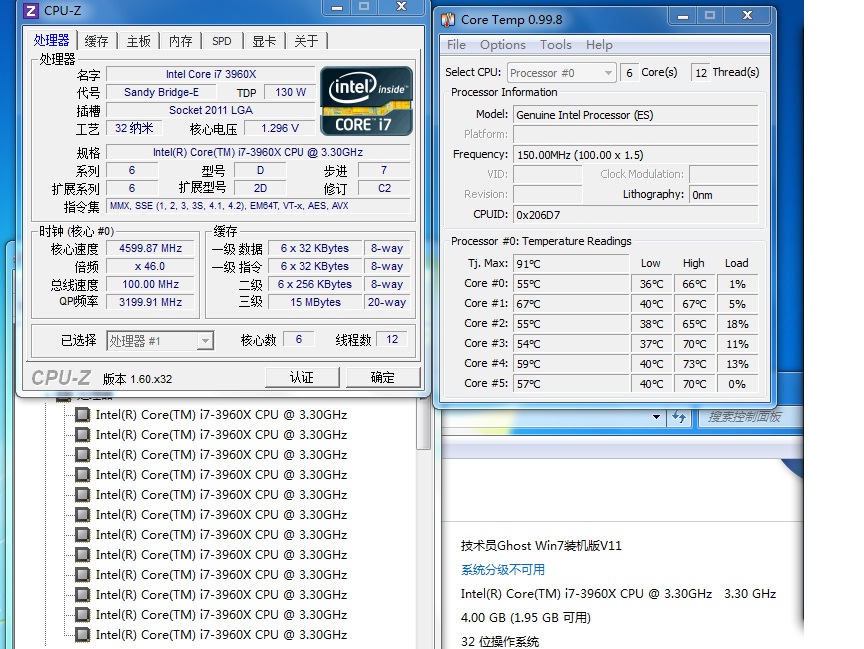Click the 4.00 GB (1.95 GB 可用) memory text
Image resolution: width=864 pixels, height=649 pixels.
[526, 618]
